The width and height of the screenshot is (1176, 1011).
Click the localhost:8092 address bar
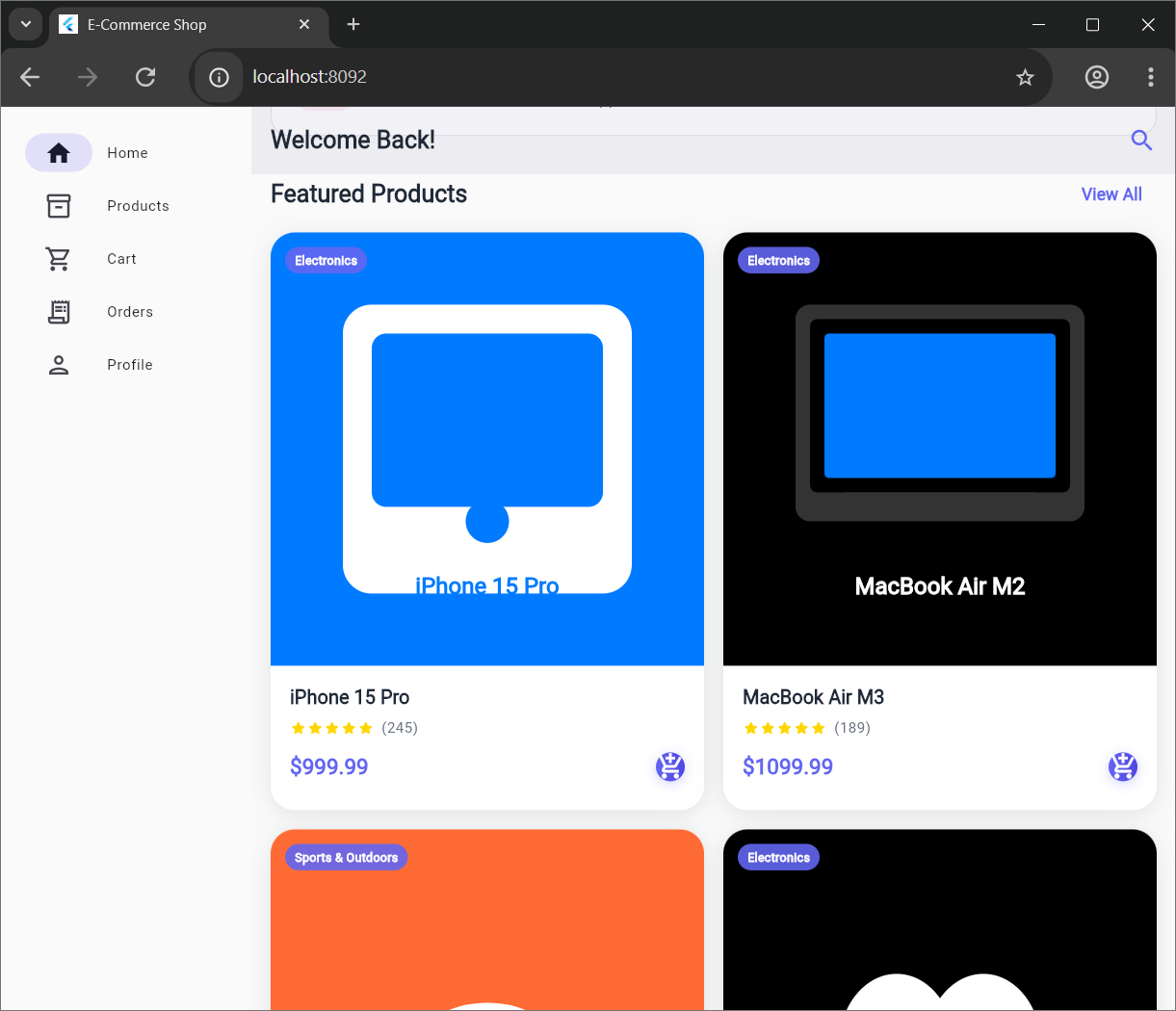308,77
